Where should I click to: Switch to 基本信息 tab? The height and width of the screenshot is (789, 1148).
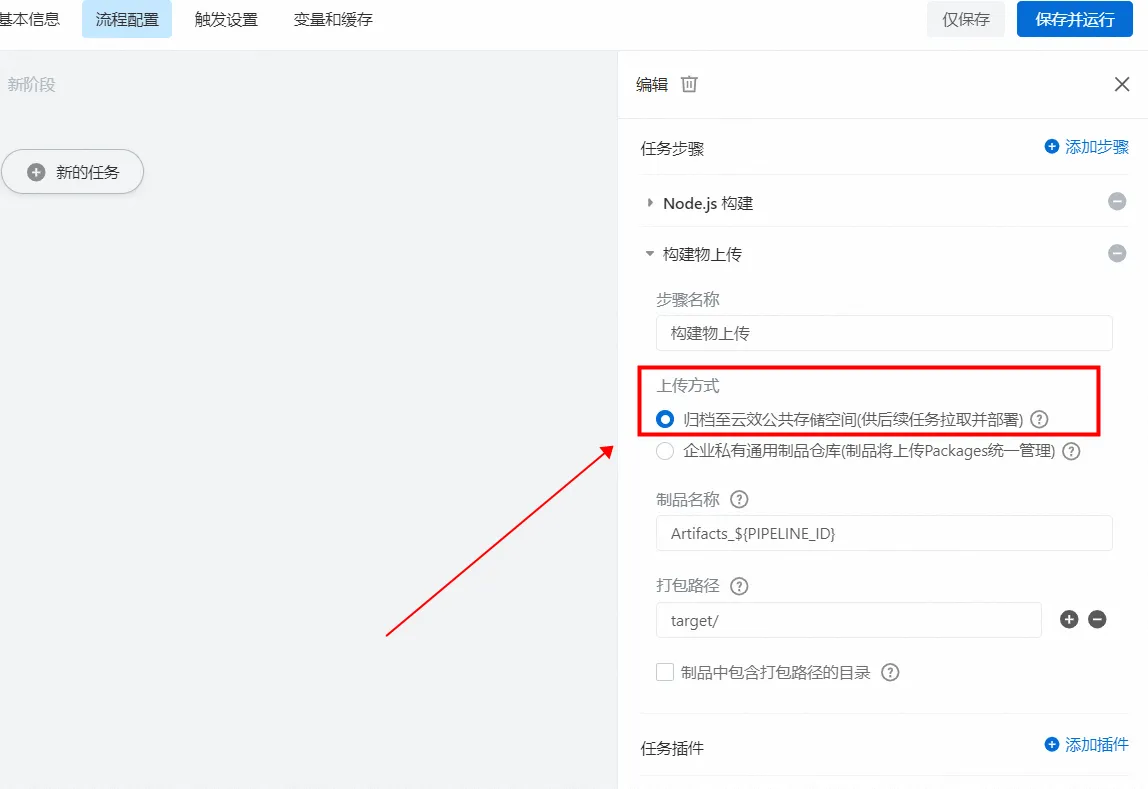pos(29,19)
